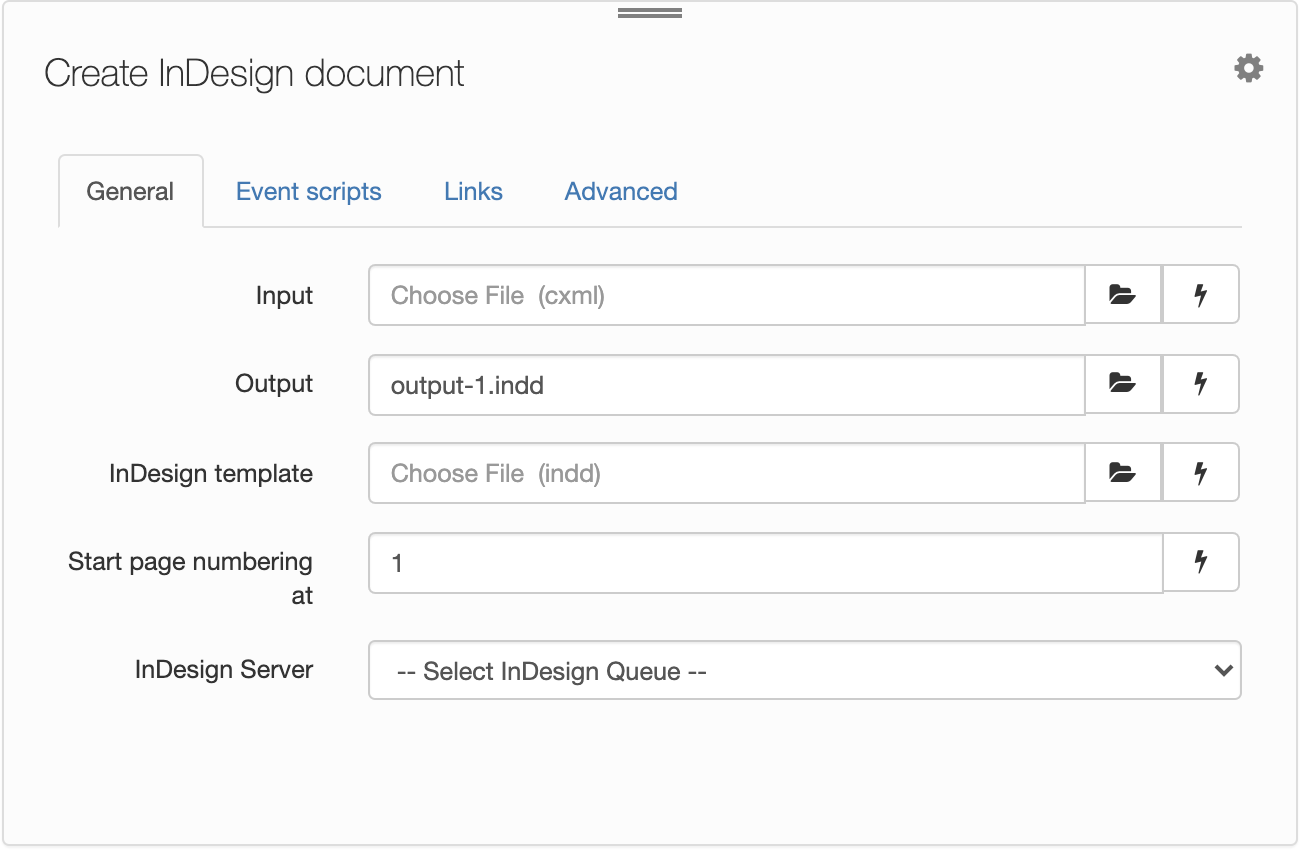This screenshot has width=1300, height=850.
Task: Browse folder icon for InDesign template
Action: (1123, 472)
